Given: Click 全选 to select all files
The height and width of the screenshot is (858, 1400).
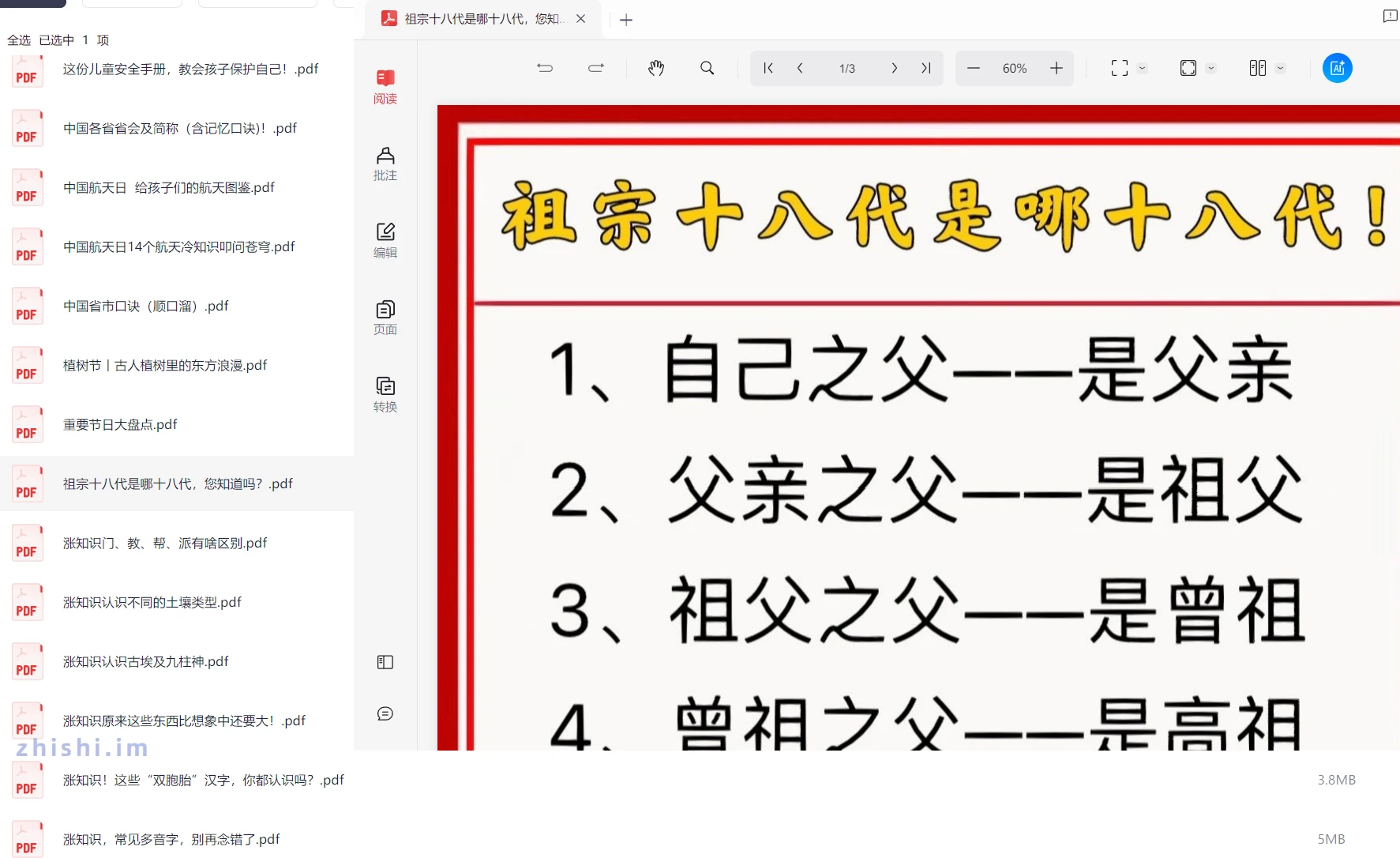Looking at the screenshot, I should pyautogui.click(x=19, y=40).
